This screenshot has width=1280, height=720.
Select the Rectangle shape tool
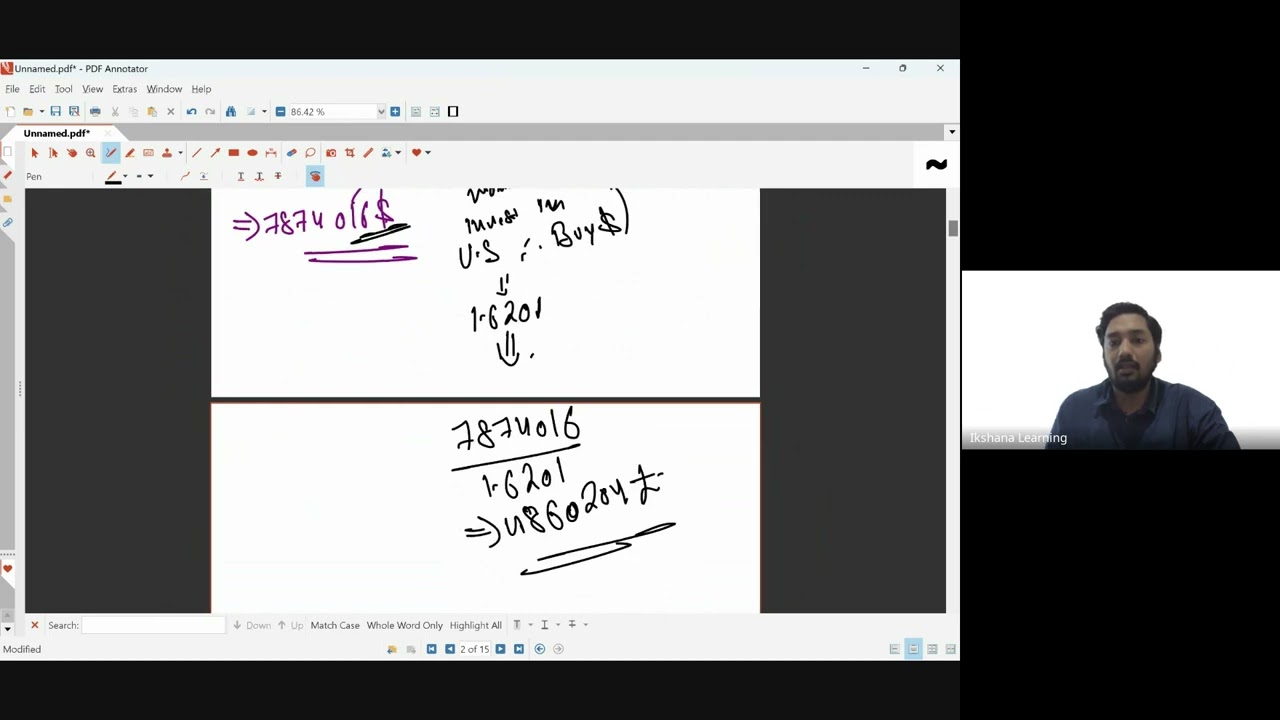233,152
